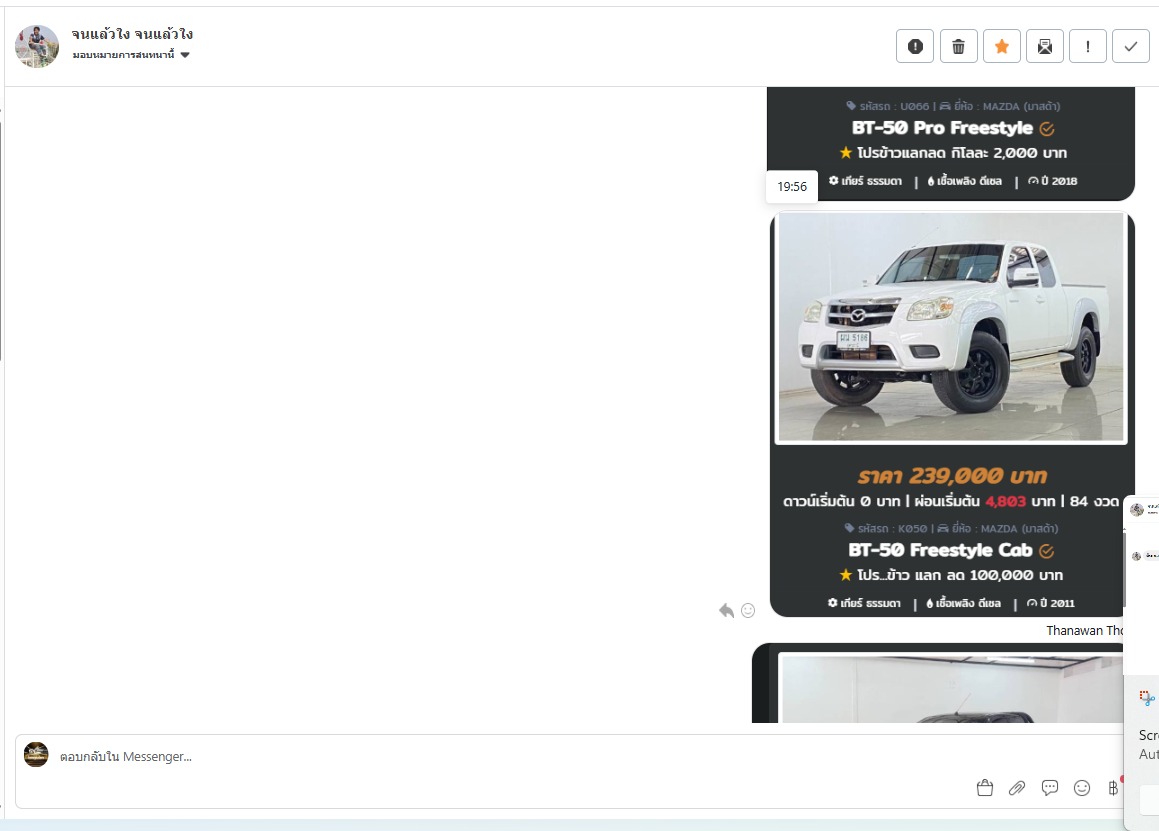This screenshot has height=831, width=1159.
Task: Open saved replies speech bubble icon
Action: point(1050,788)
